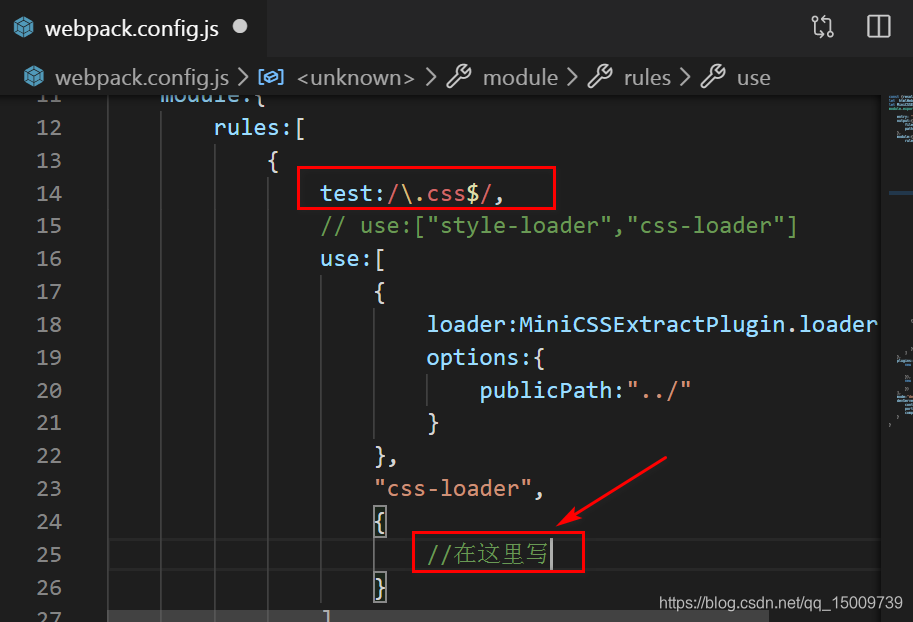Open the chevron between rules and use breadcrumbs
Viewport: 913px width, 622px height.
687,77
